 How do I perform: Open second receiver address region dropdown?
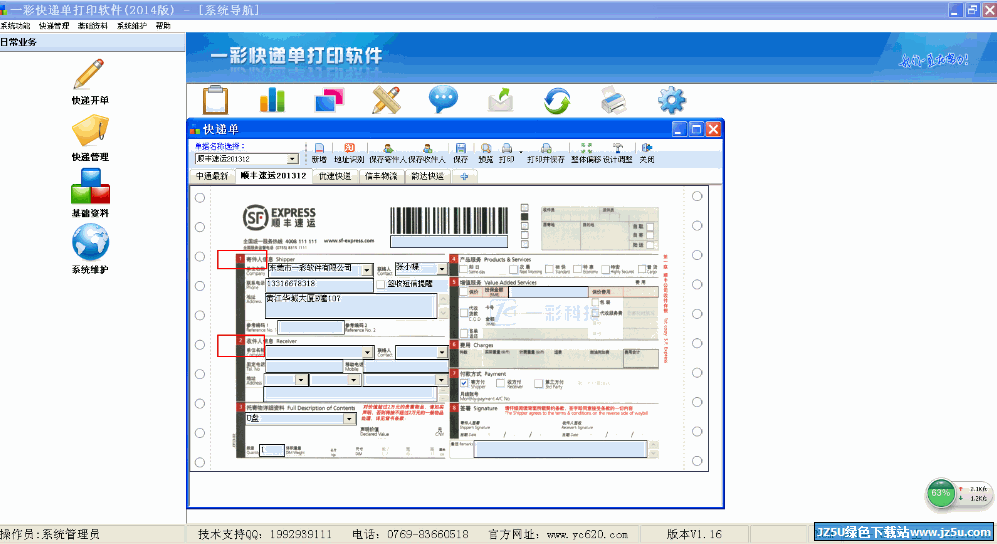click(354, 380)
